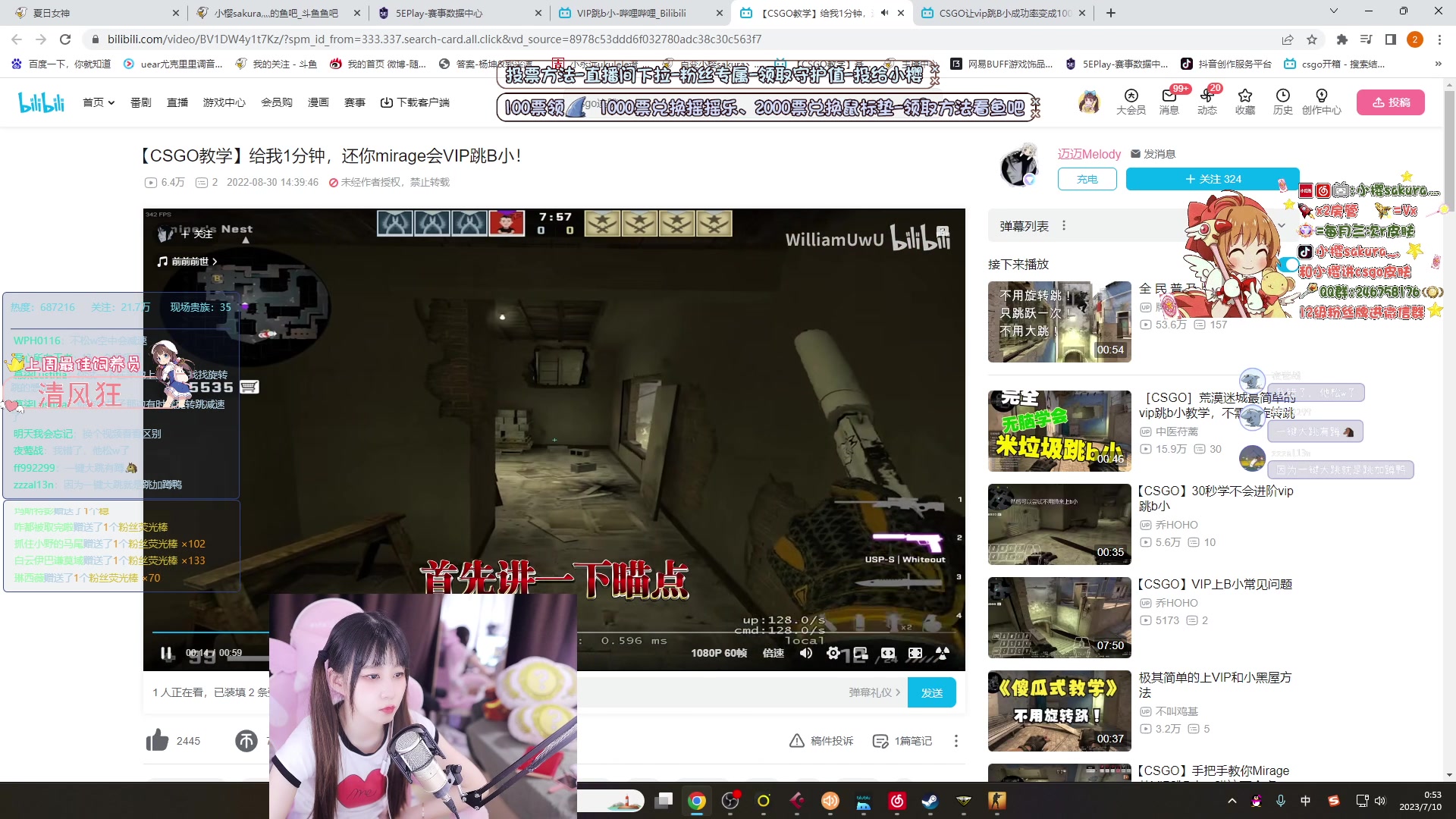Reload the page
Screen dimensions: 1456x819
(x=65, y=39)
